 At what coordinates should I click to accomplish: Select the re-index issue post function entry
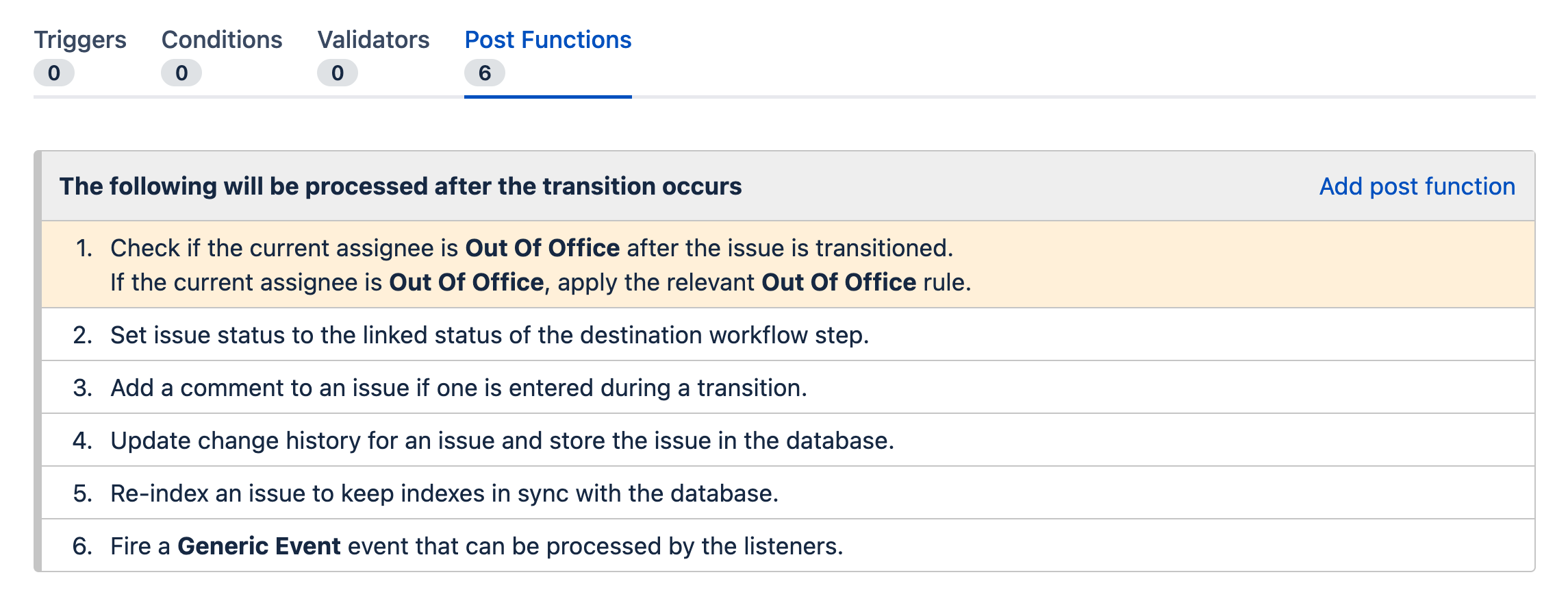445,493
